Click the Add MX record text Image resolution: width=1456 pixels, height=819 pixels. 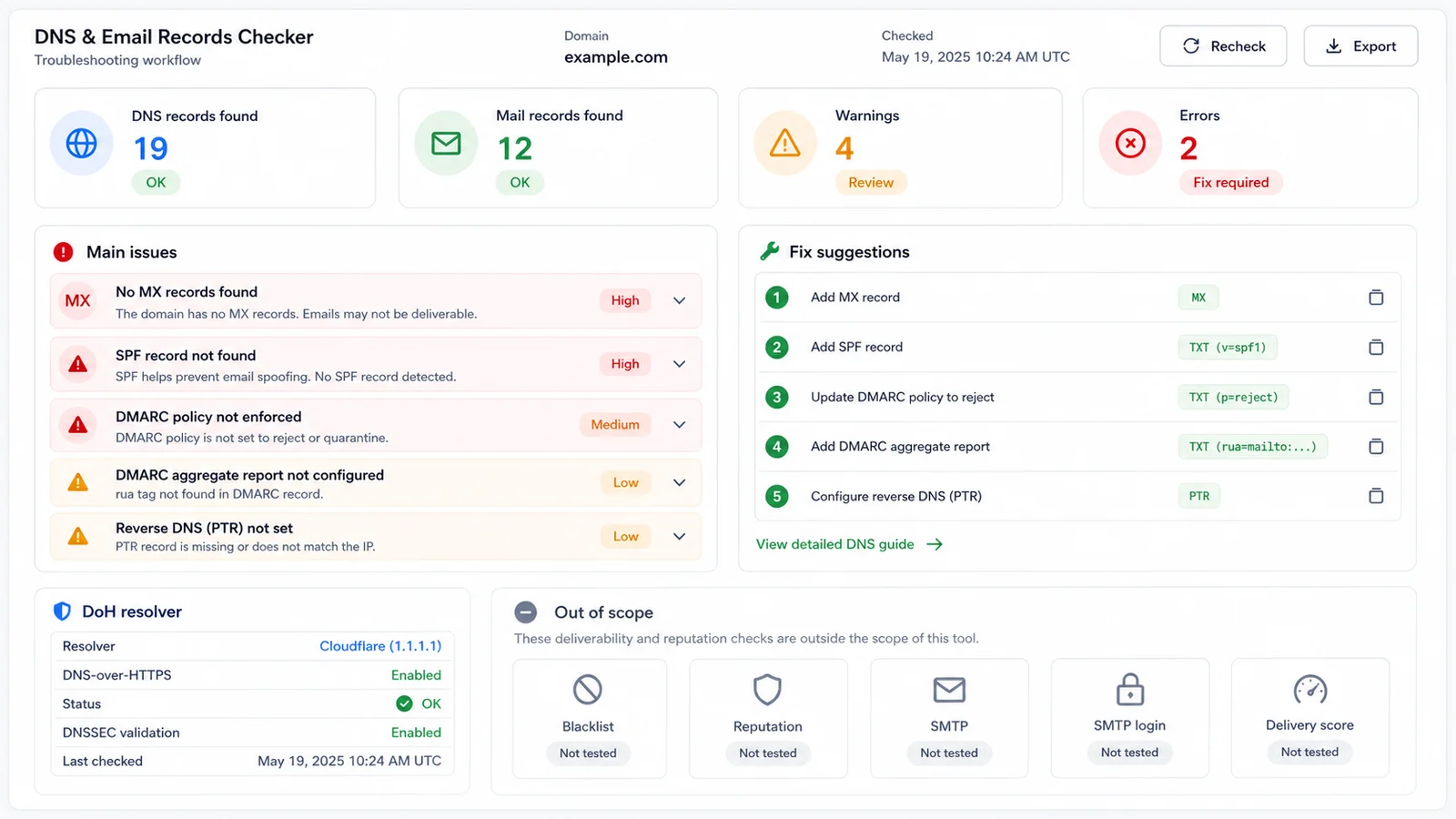pos(855,298)
